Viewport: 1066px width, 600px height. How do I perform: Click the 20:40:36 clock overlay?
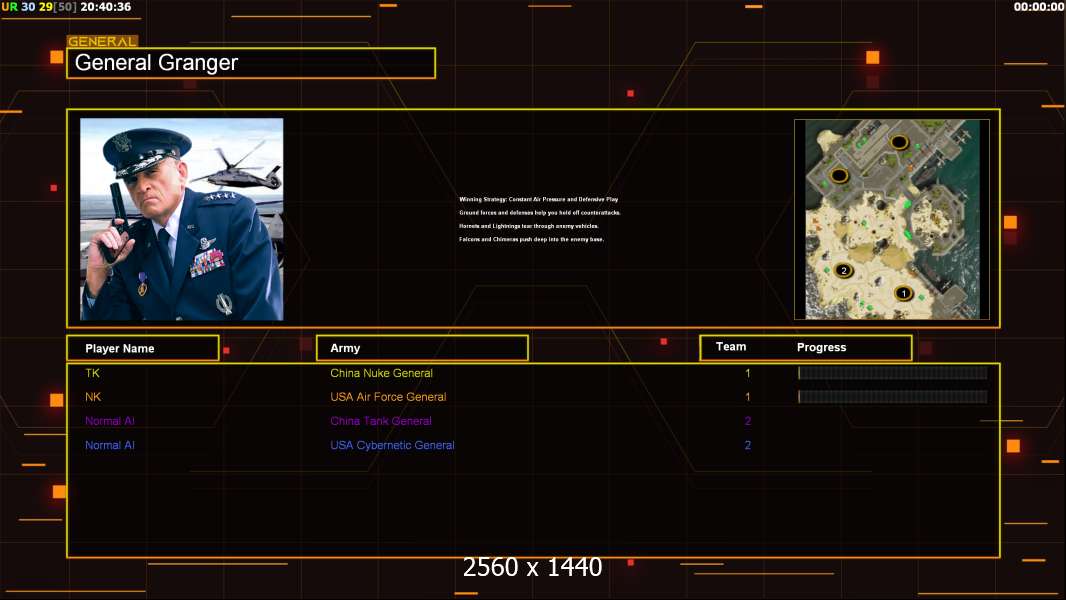pos(105,7)
